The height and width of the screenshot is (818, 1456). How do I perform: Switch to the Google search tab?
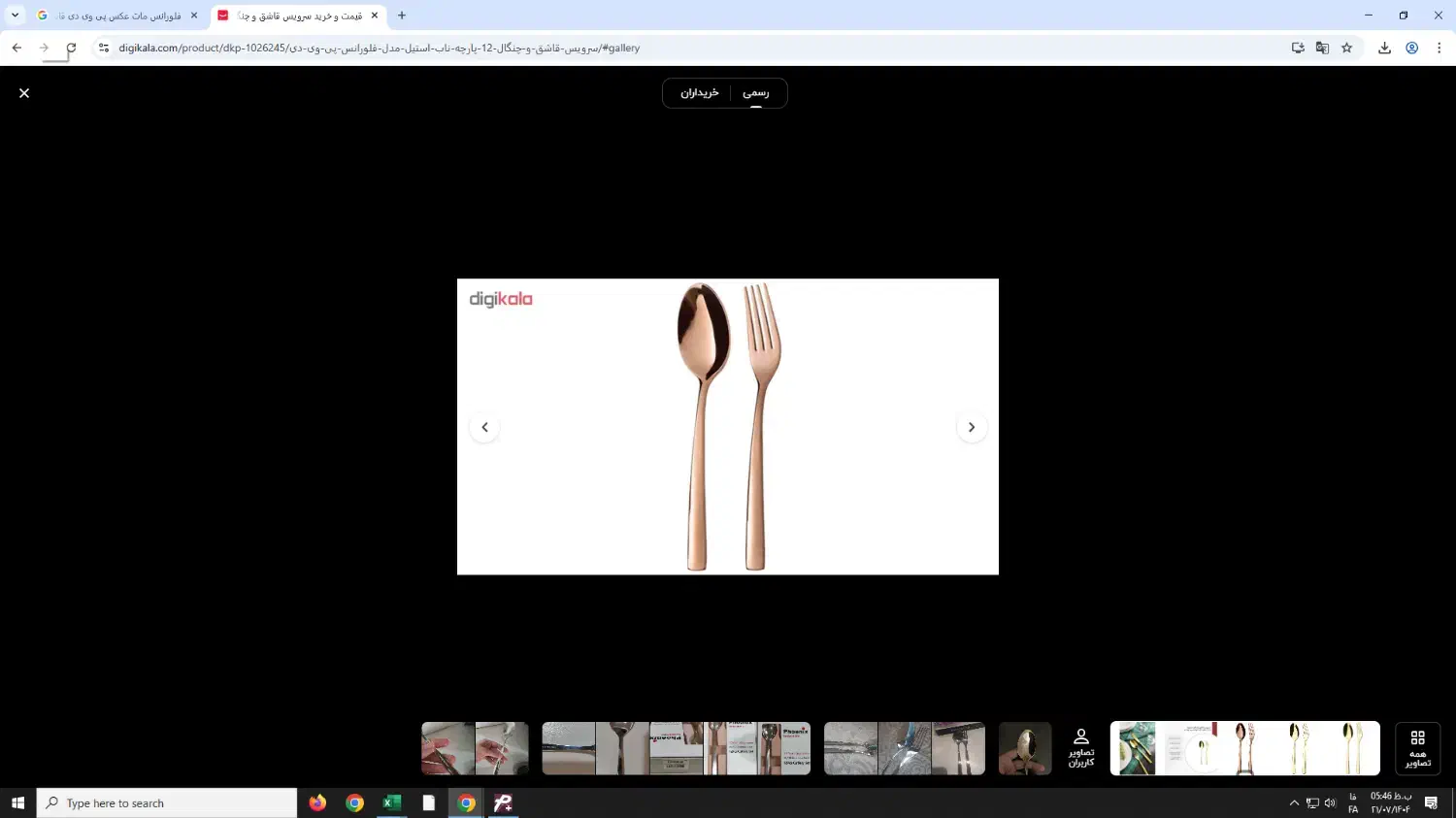tap(116, 16)
